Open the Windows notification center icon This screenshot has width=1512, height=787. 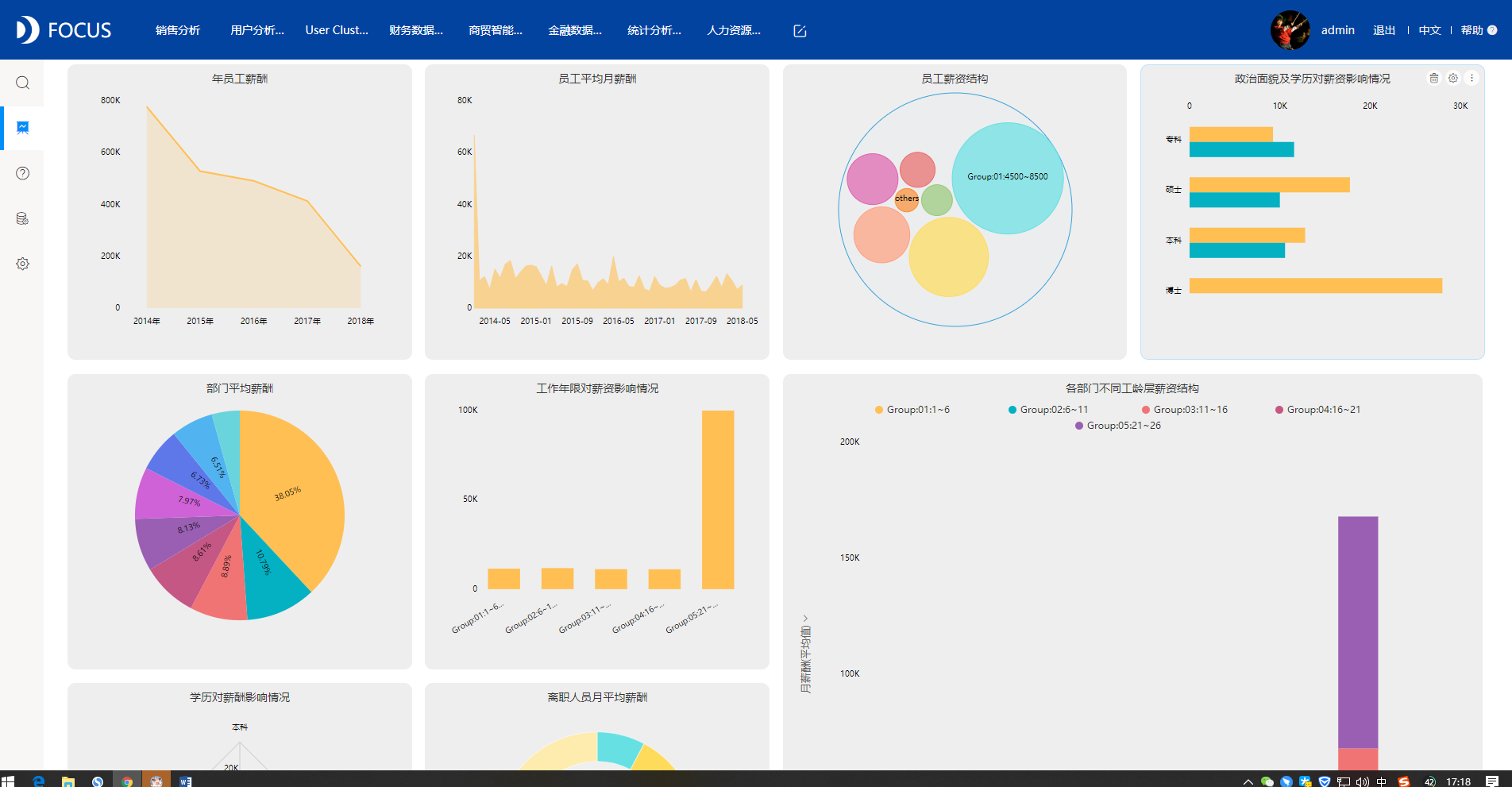1492,781
